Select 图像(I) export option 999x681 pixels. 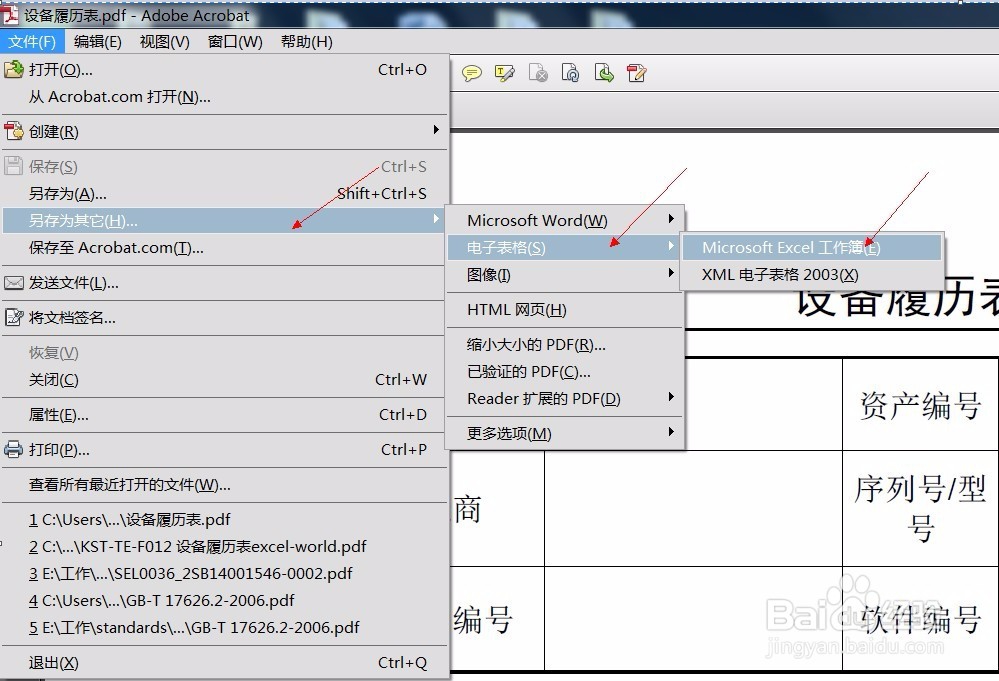tap(565, 275)
